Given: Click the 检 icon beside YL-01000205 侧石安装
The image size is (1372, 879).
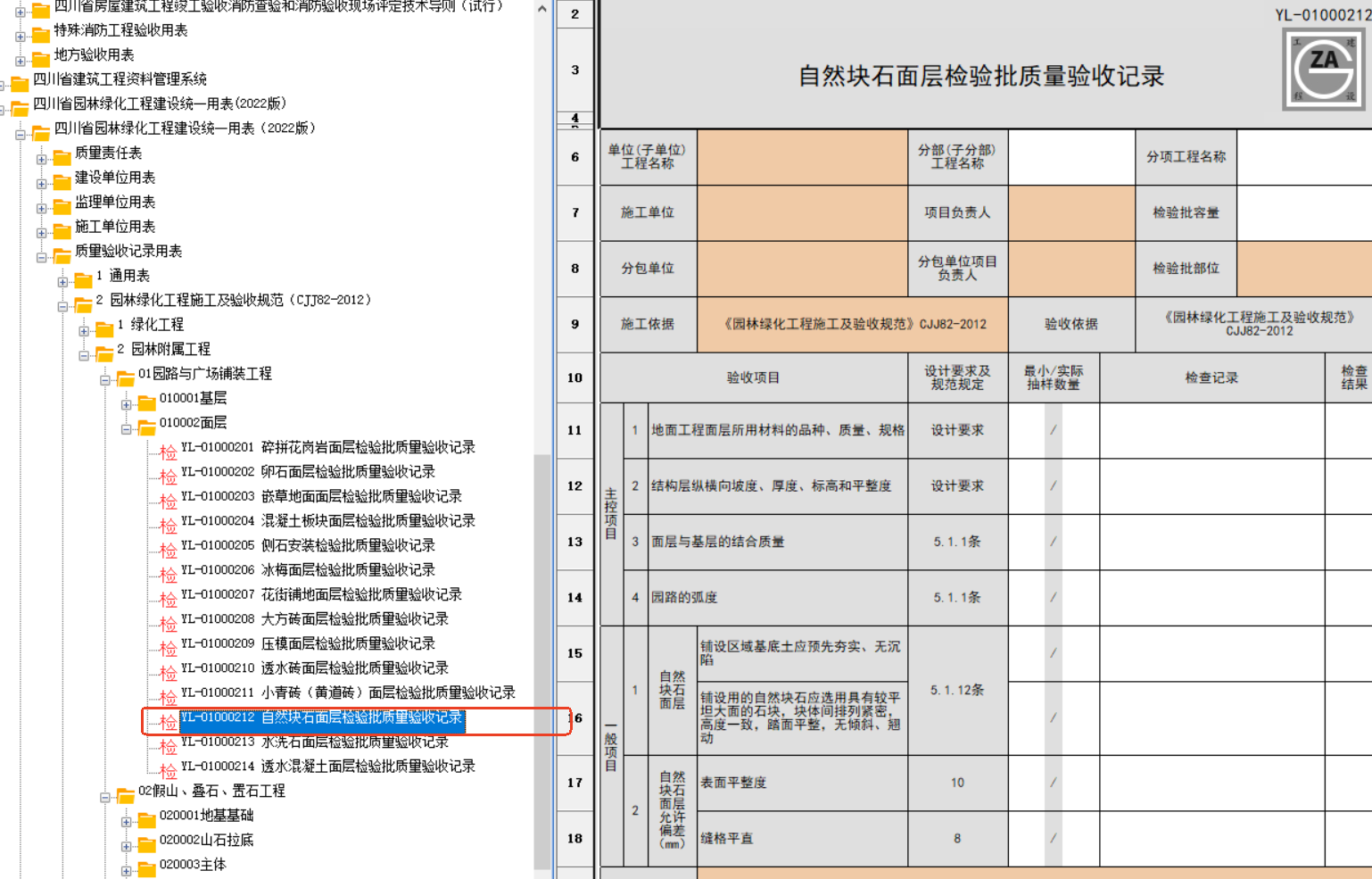Looking at the screenshot, I should [168, 550].
